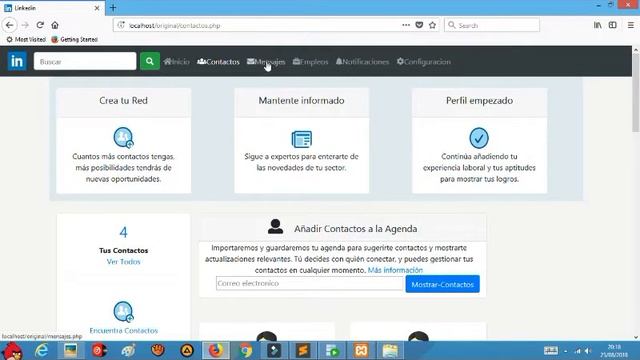This screenshot has width=640, height=360.
Task: Click the Firefox Search box
Action: point(492,25)
